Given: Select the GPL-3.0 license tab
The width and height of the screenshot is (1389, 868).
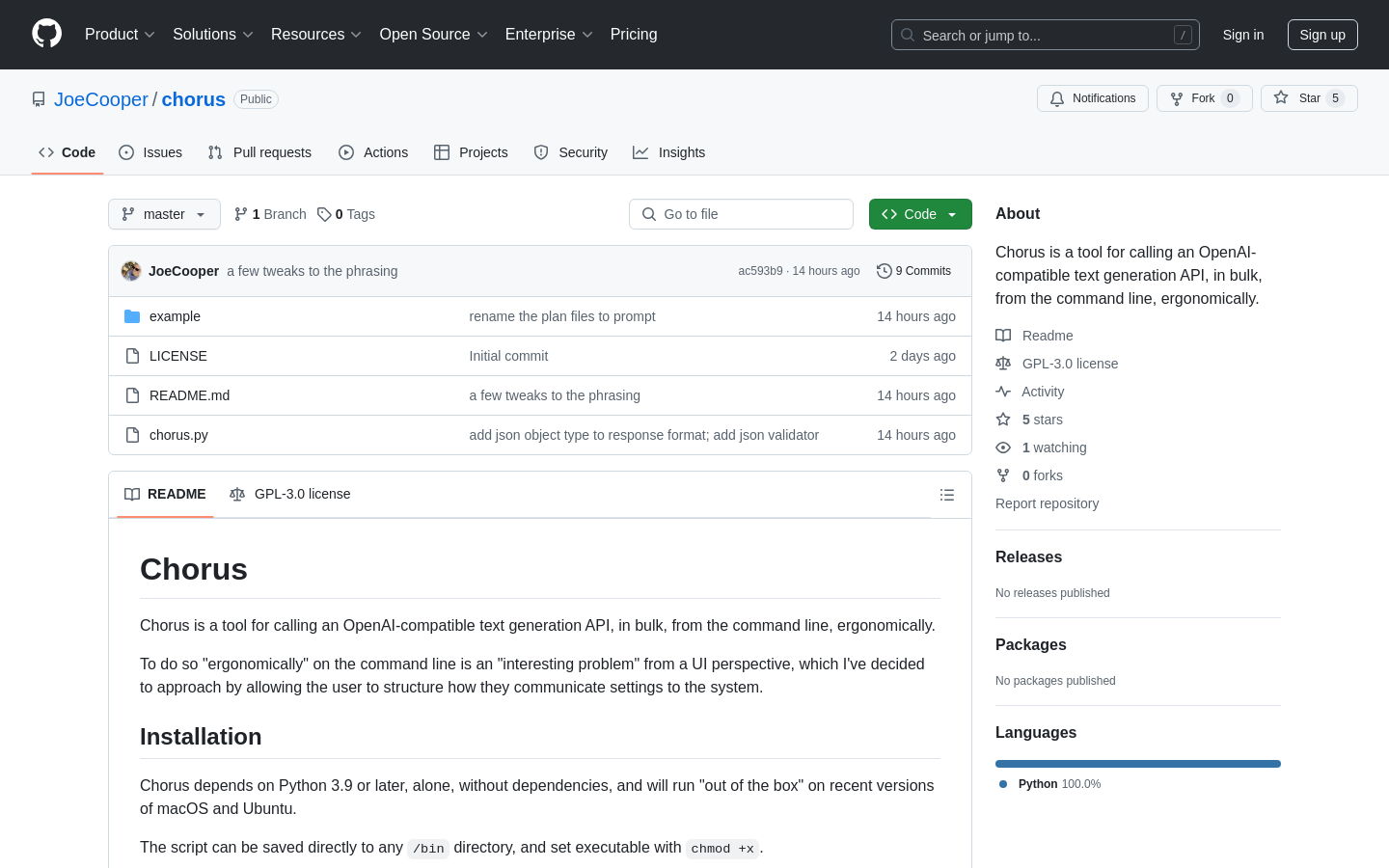Looking at the screenshot, I should coord(290,494).
